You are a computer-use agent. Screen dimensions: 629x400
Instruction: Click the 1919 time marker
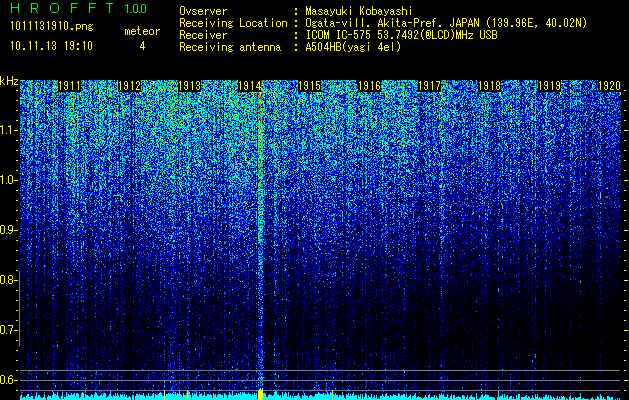pyautogui.click(x=550, y=86)
